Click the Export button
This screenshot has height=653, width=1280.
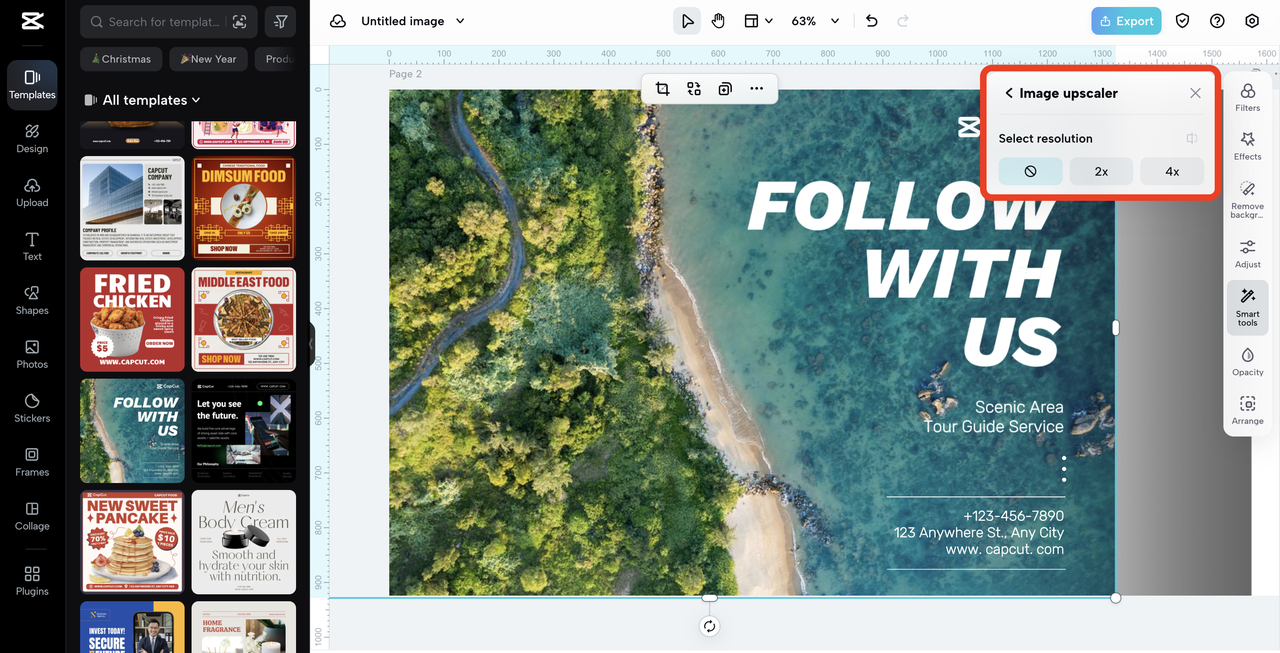click(1126, 21)
